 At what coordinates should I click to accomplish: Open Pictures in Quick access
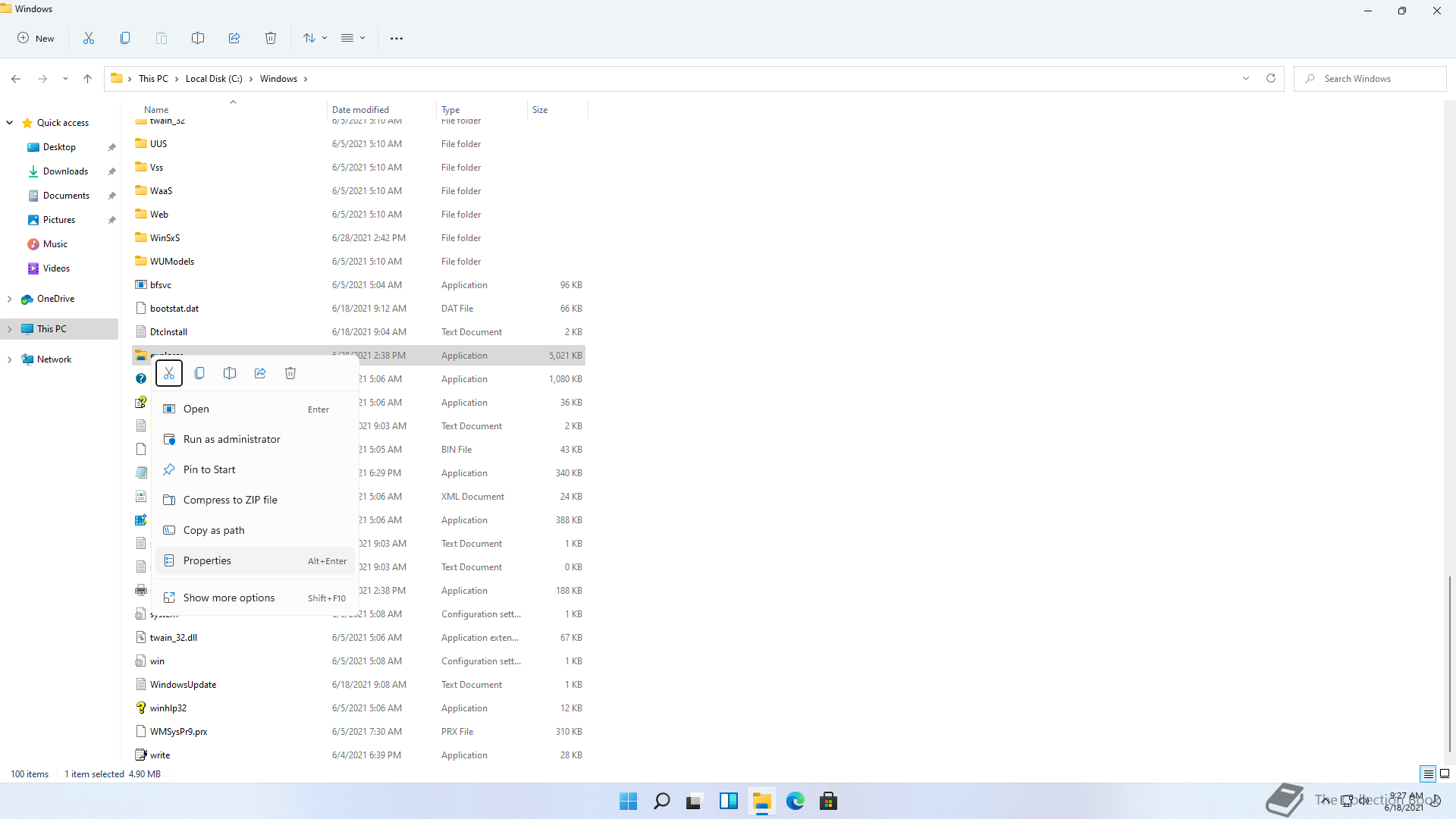59,220
